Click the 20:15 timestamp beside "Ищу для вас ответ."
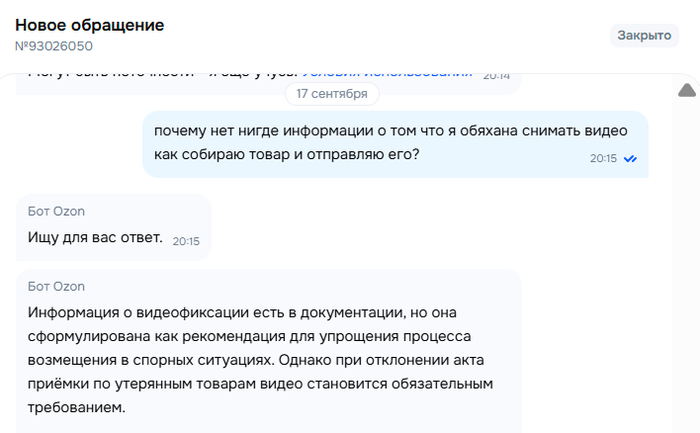The width and height of the screenshot is (700, 433). [x=186, y=241]
